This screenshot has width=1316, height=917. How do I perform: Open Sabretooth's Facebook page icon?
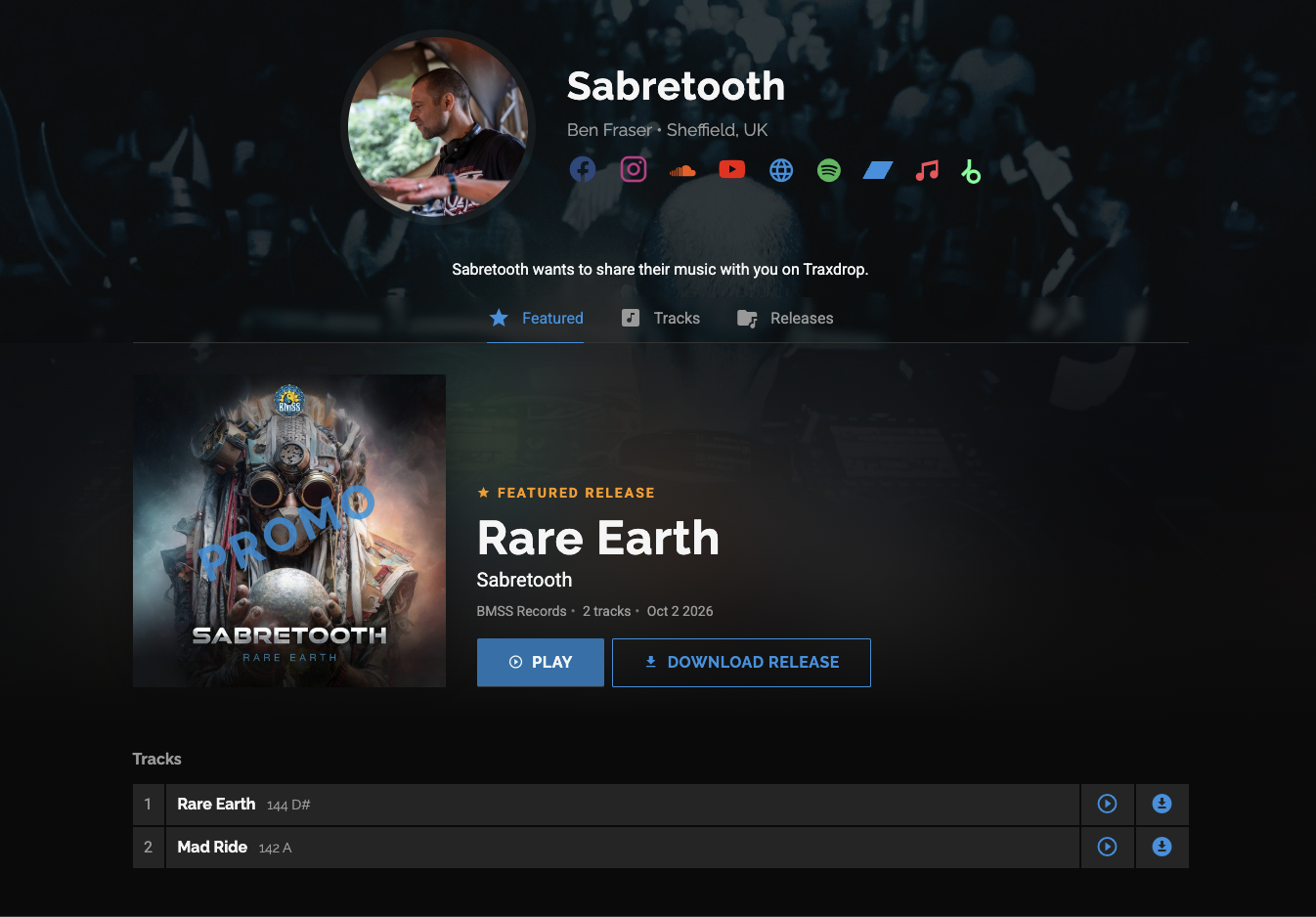click(583, 170)
